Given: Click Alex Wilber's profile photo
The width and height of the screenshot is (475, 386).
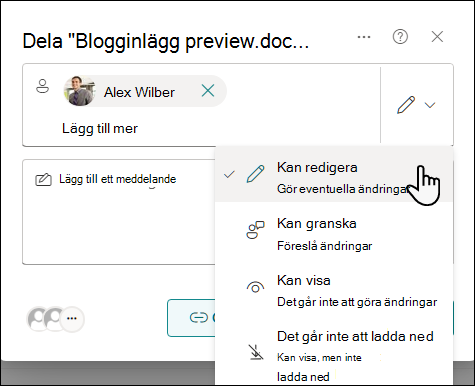Looking at the screenshot, I should pos(79,91).
